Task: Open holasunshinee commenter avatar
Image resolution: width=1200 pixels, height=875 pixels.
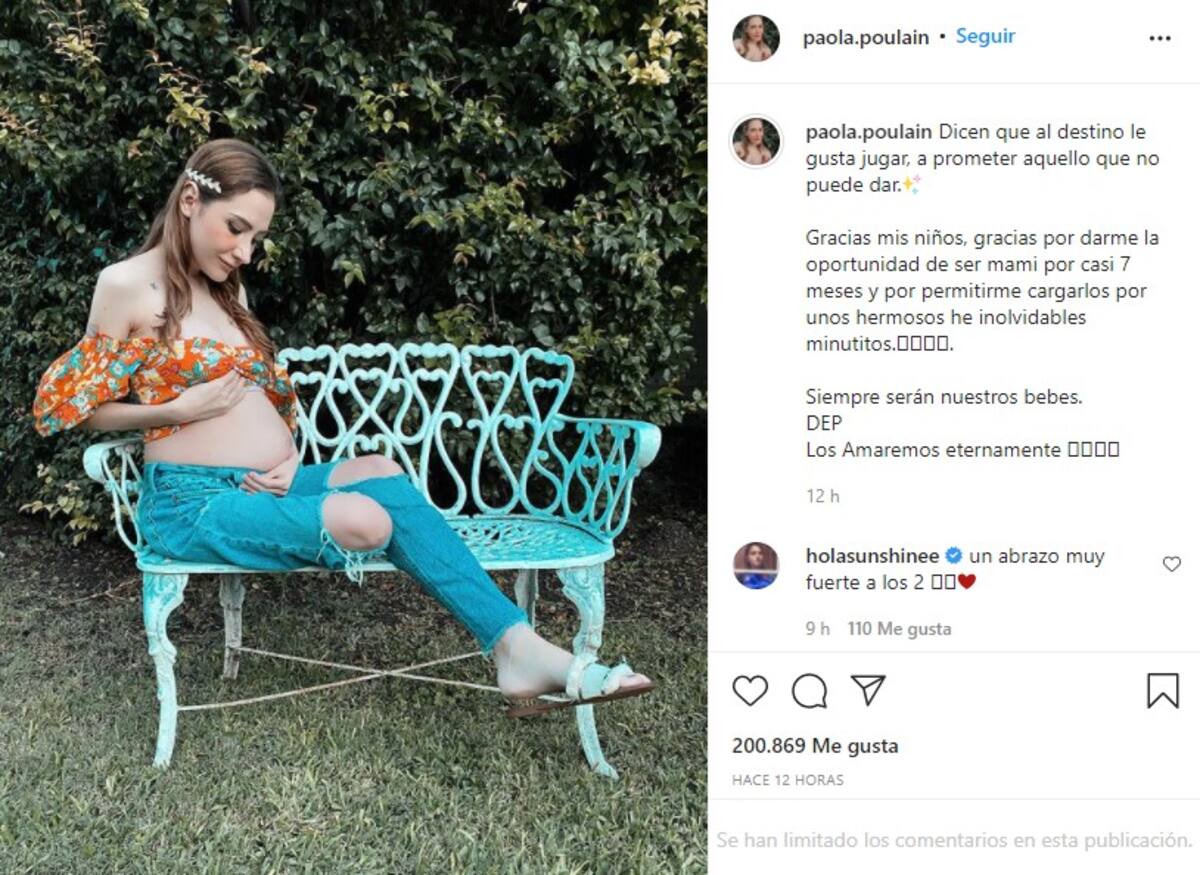Action: 756,565
